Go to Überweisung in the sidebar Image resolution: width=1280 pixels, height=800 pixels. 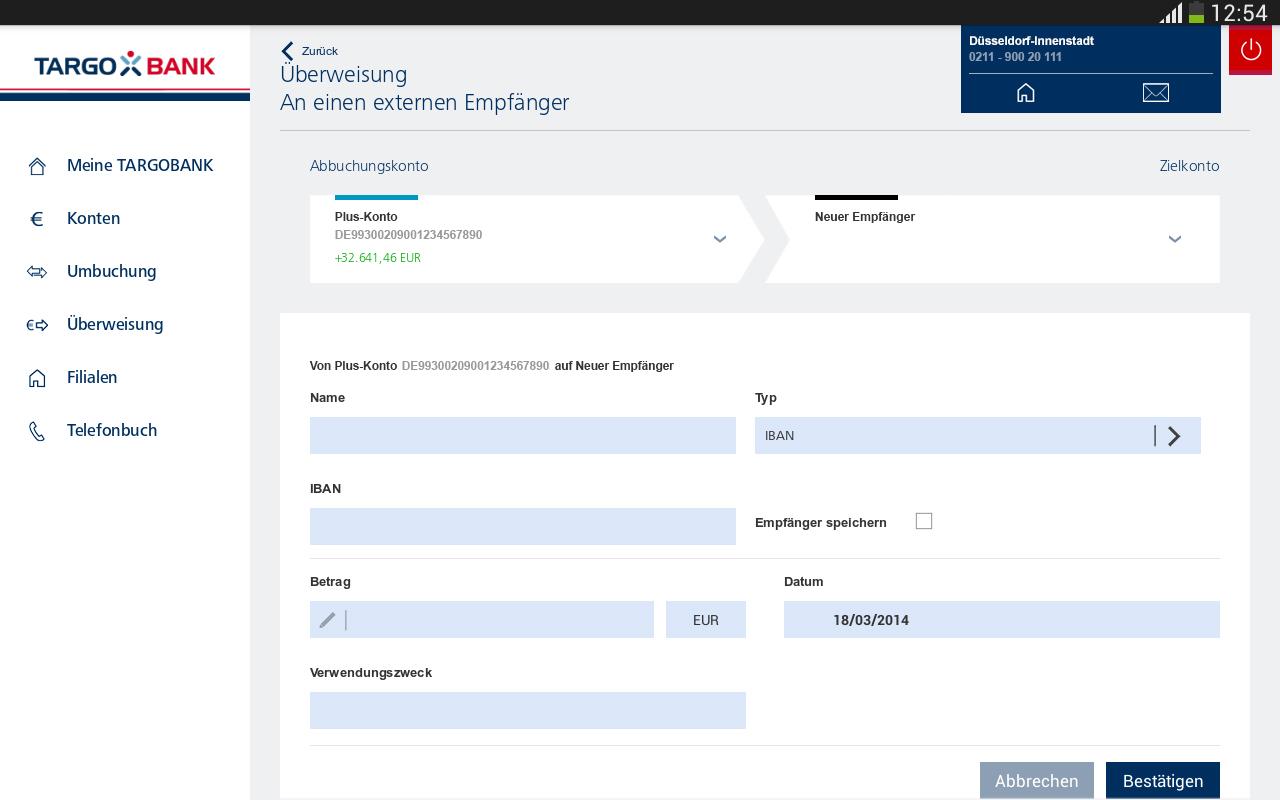[x=115, y=325]
